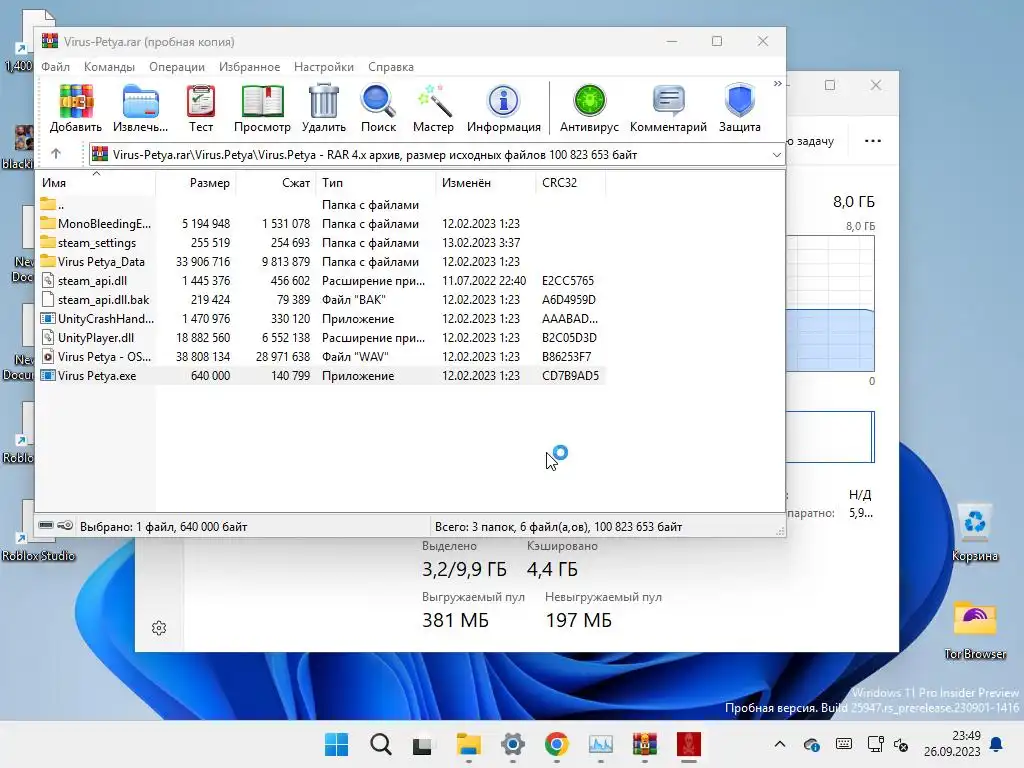The image size is (1024, 768).
Task: Open the Корзина recycle bin icon
Action: pos(974,532)
